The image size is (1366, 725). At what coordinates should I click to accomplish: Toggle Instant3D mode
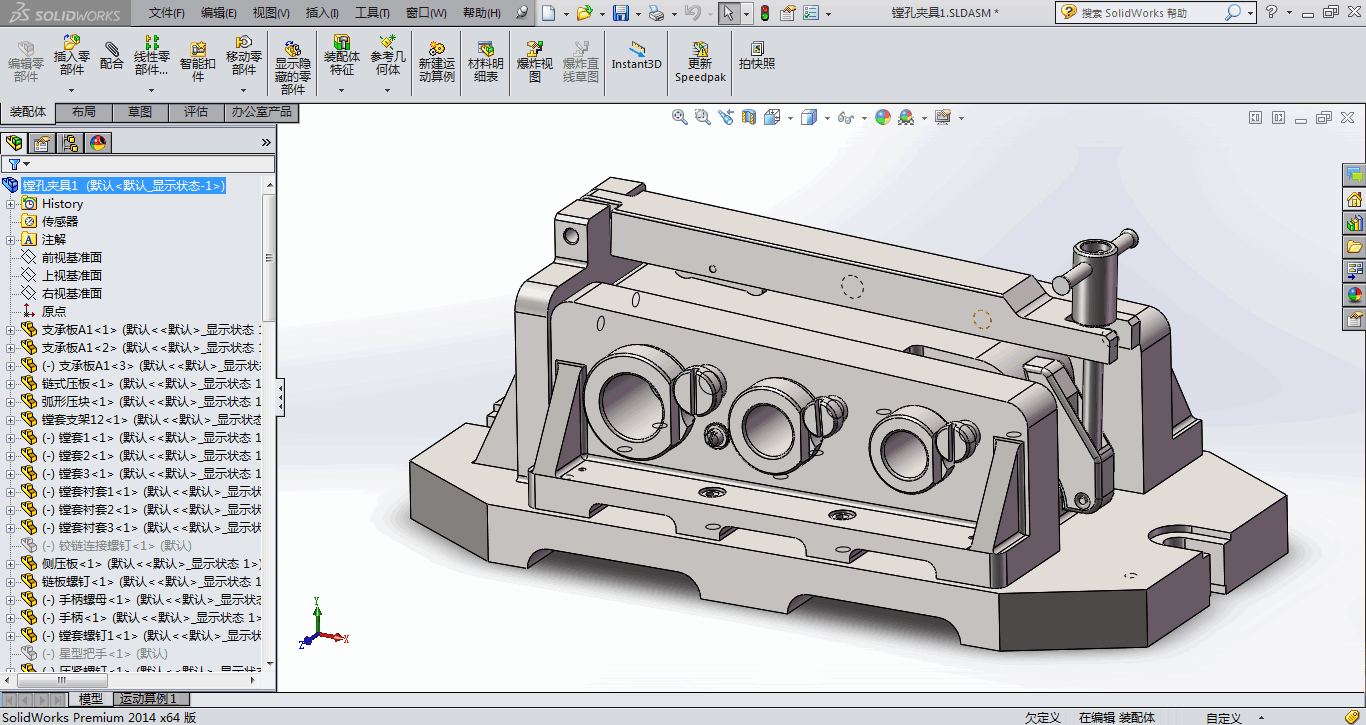(636, 56)
